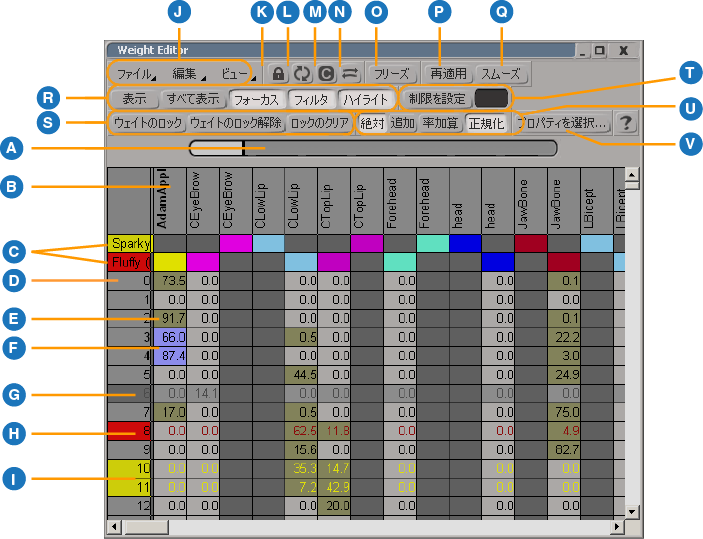
Task: Click the 制限を設定 button
Action: tap(437, 99)
